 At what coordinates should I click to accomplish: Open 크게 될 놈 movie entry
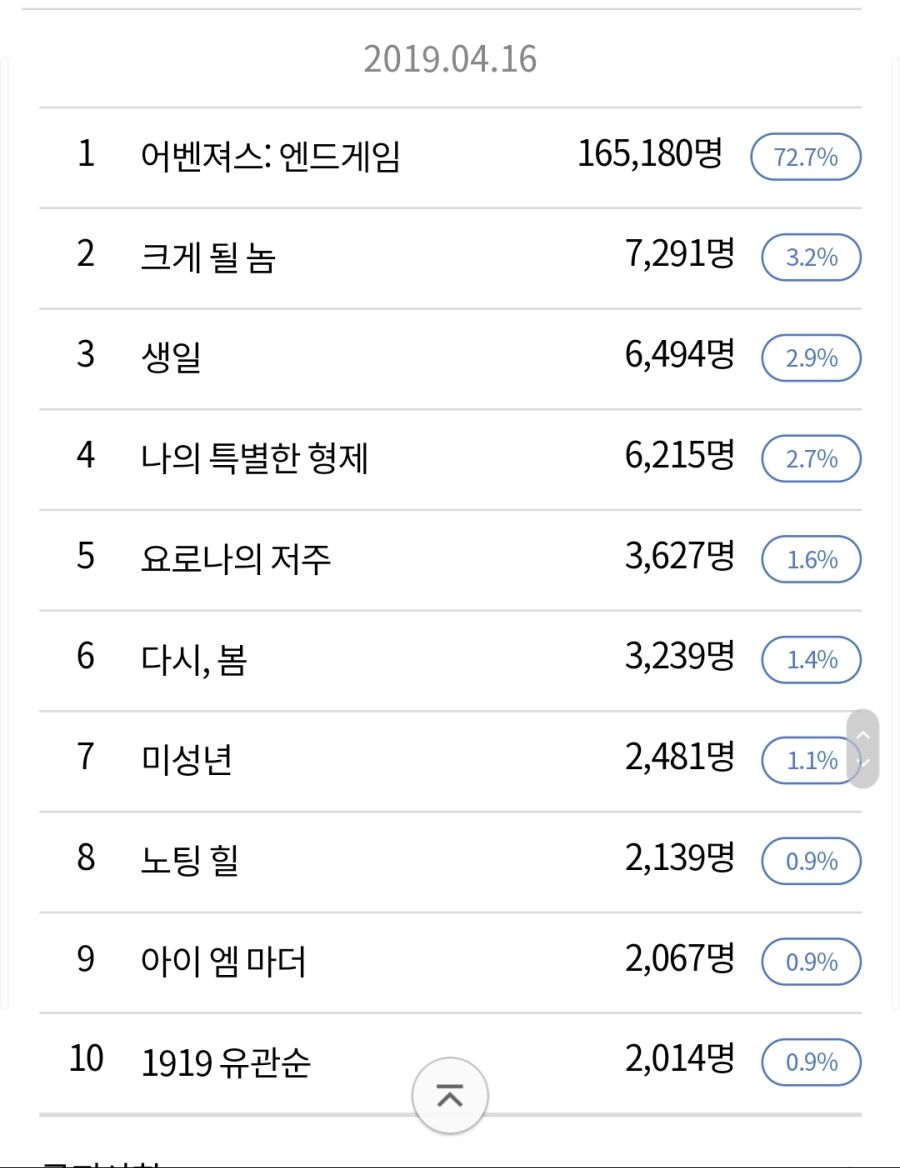[x=208, y=257]
